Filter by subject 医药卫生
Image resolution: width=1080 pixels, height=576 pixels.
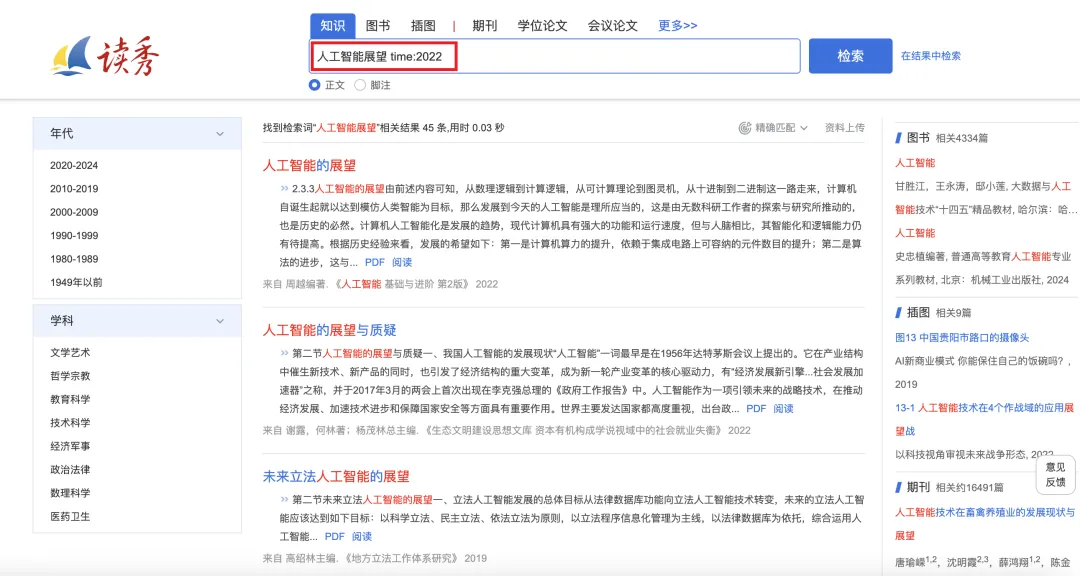tap(70, 517)
